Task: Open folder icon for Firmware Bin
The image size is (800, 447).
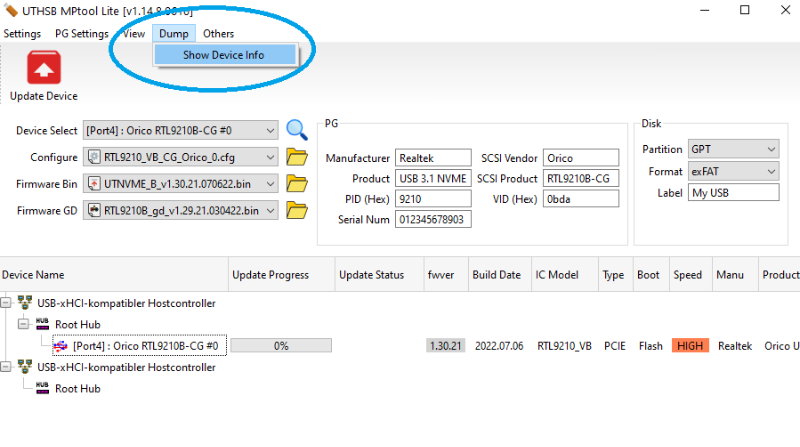Action: pos(296,184)
